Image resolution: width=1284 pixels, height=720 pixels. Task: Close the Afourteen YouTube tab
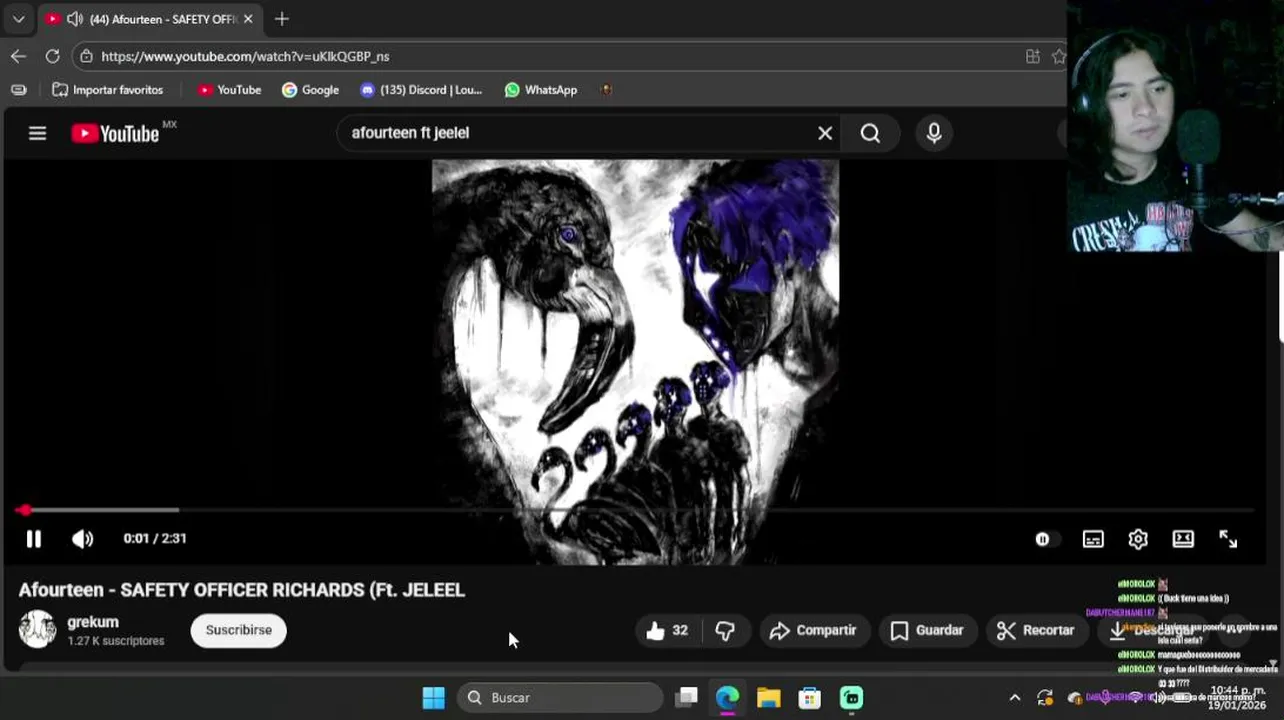[248, 19]
